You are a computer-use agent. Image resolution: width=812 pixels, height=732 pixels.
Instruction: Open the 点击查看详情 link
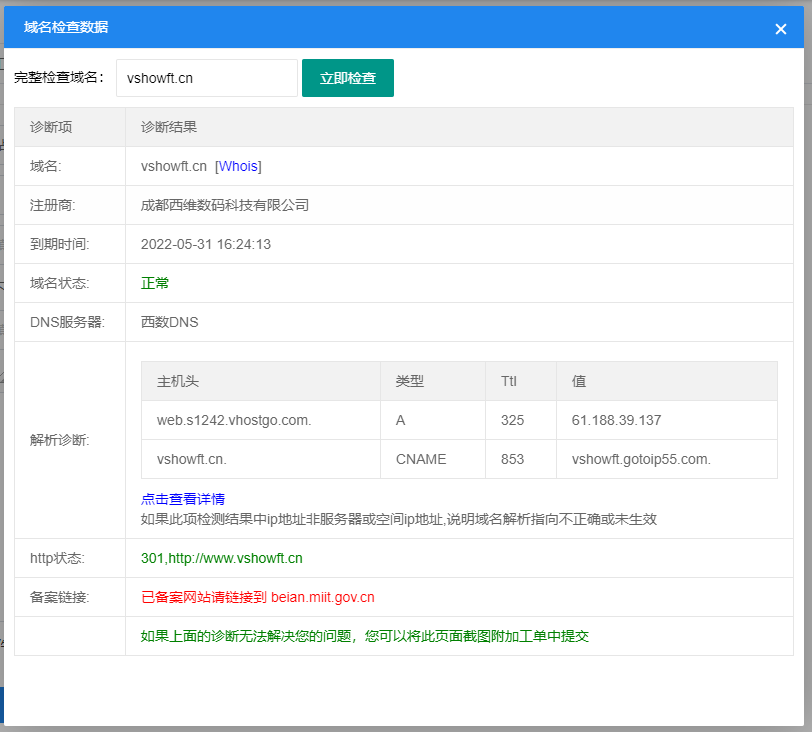(183, 499)
